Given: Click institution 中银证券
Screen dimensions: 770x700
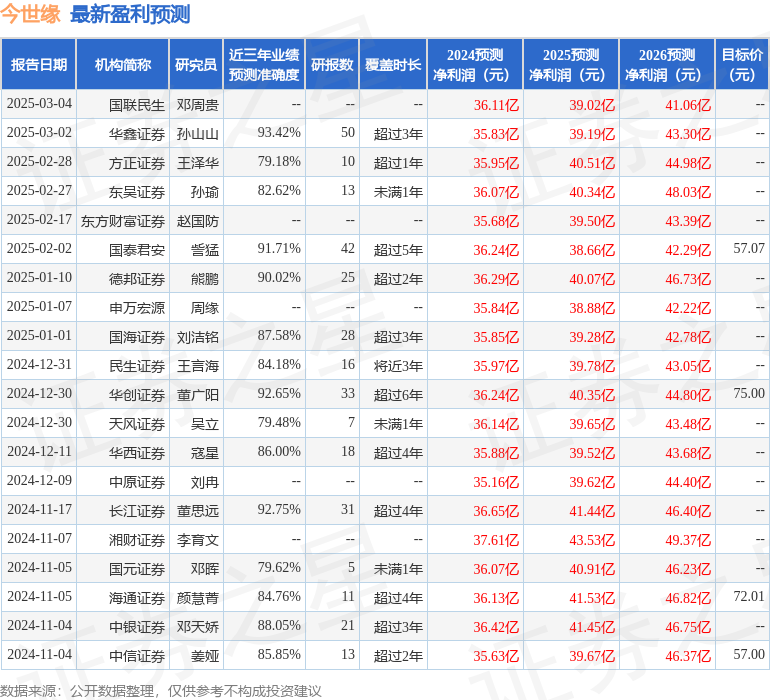Looking at the screenshot, I should [137, 627].
